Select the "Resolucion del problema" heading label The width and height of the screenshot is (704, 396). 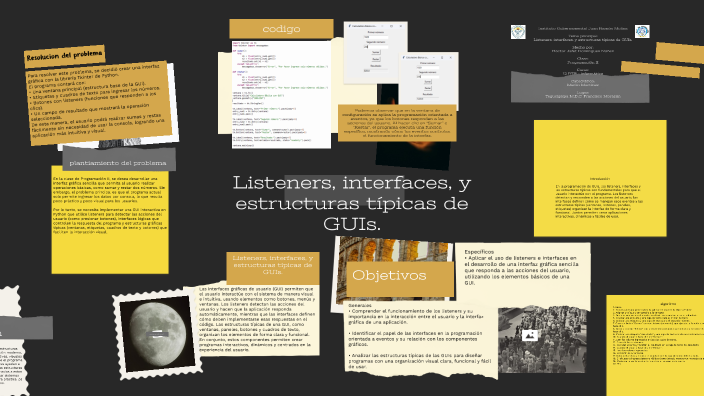65,56
